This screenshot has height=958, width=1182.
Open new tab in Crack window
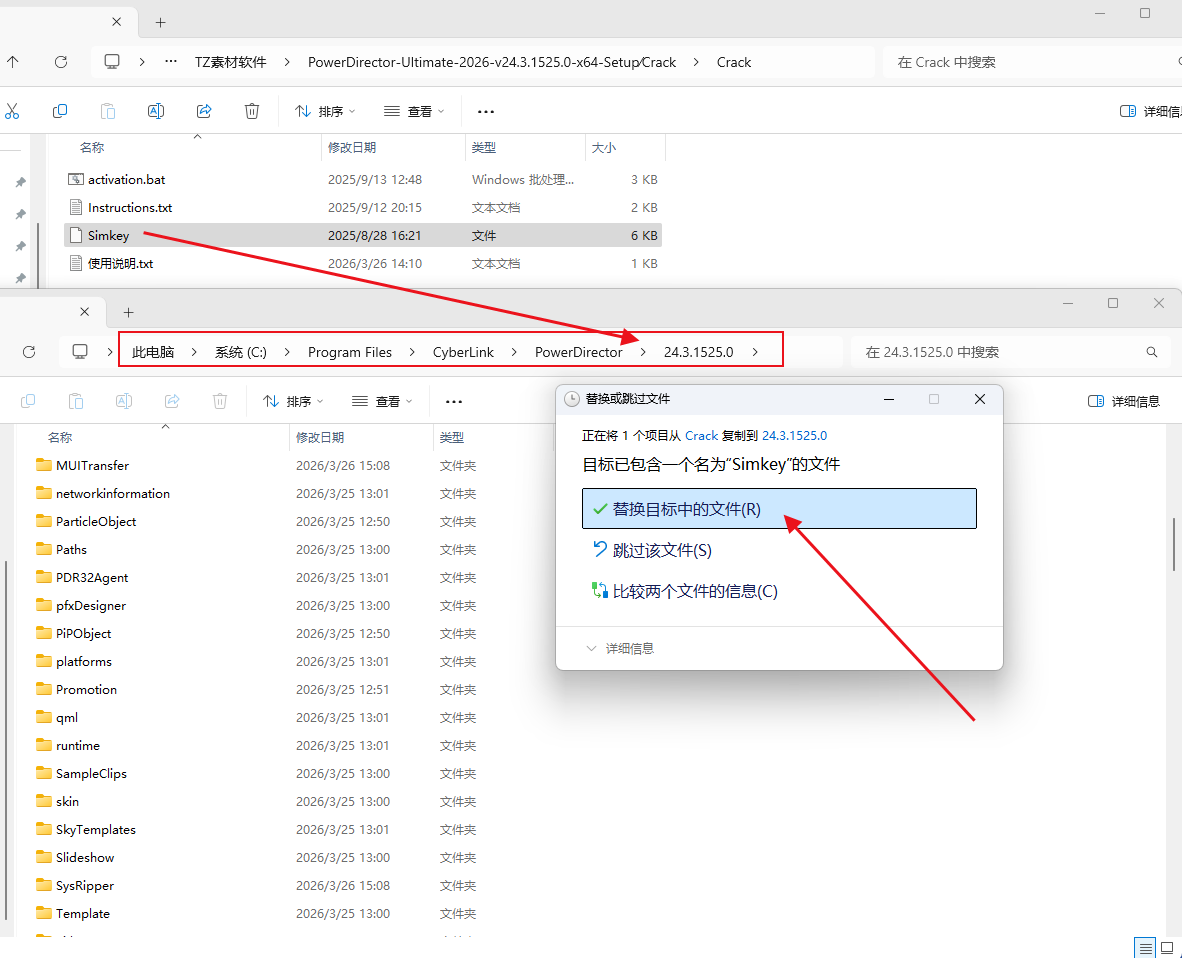click(x=160, y=23)
